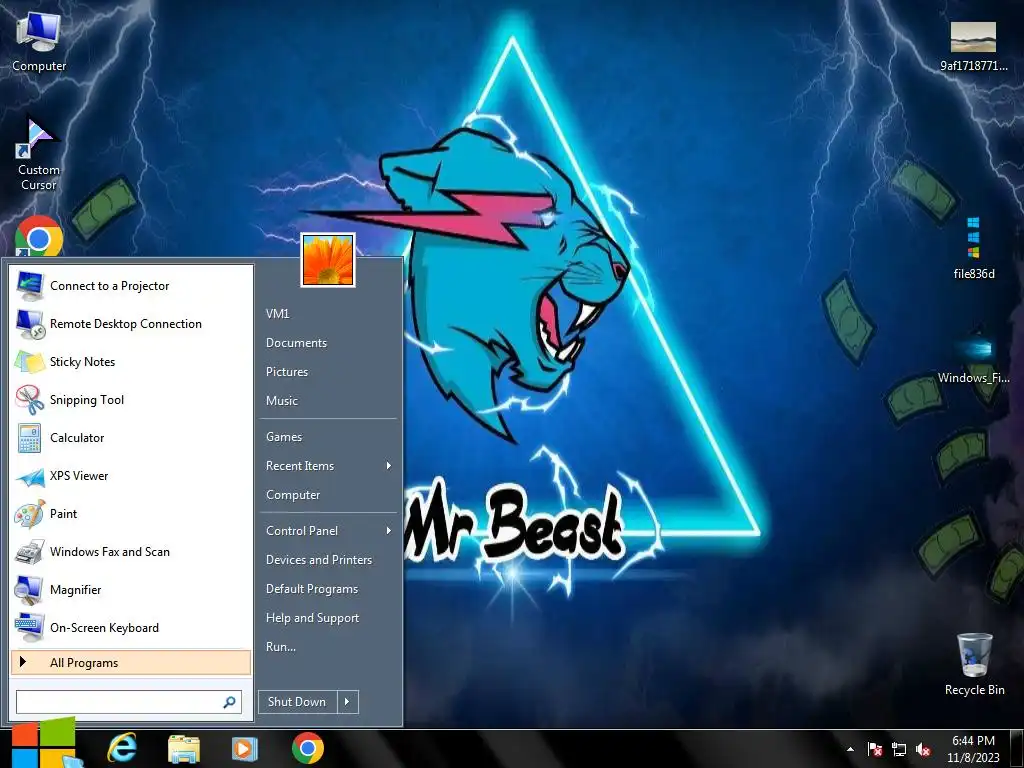Launch Magnifier text label
This screenshot has height=768, width=1024.
click(x=76, y=590)
